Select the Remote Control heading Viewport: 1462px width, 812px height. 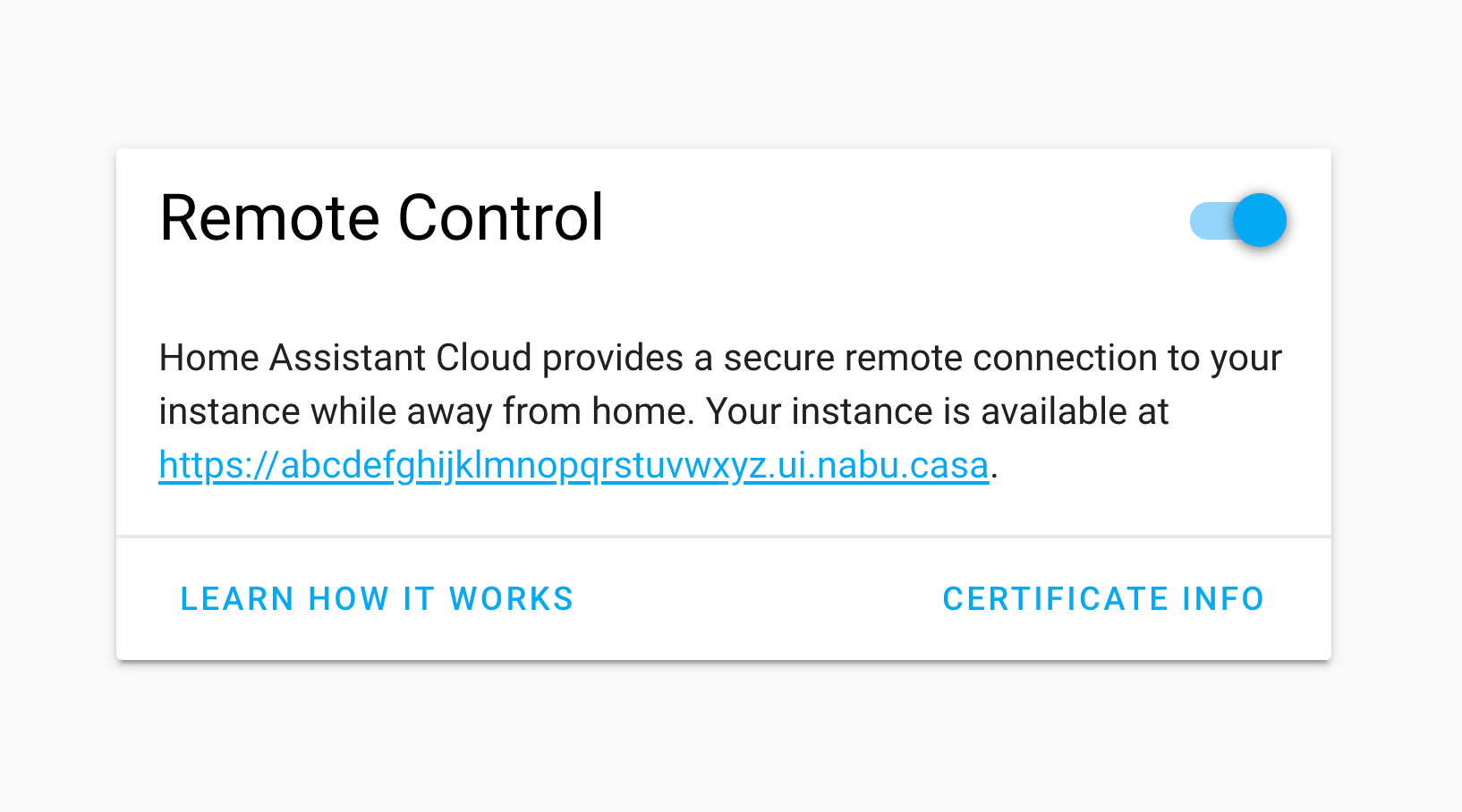tap(381, 216)
